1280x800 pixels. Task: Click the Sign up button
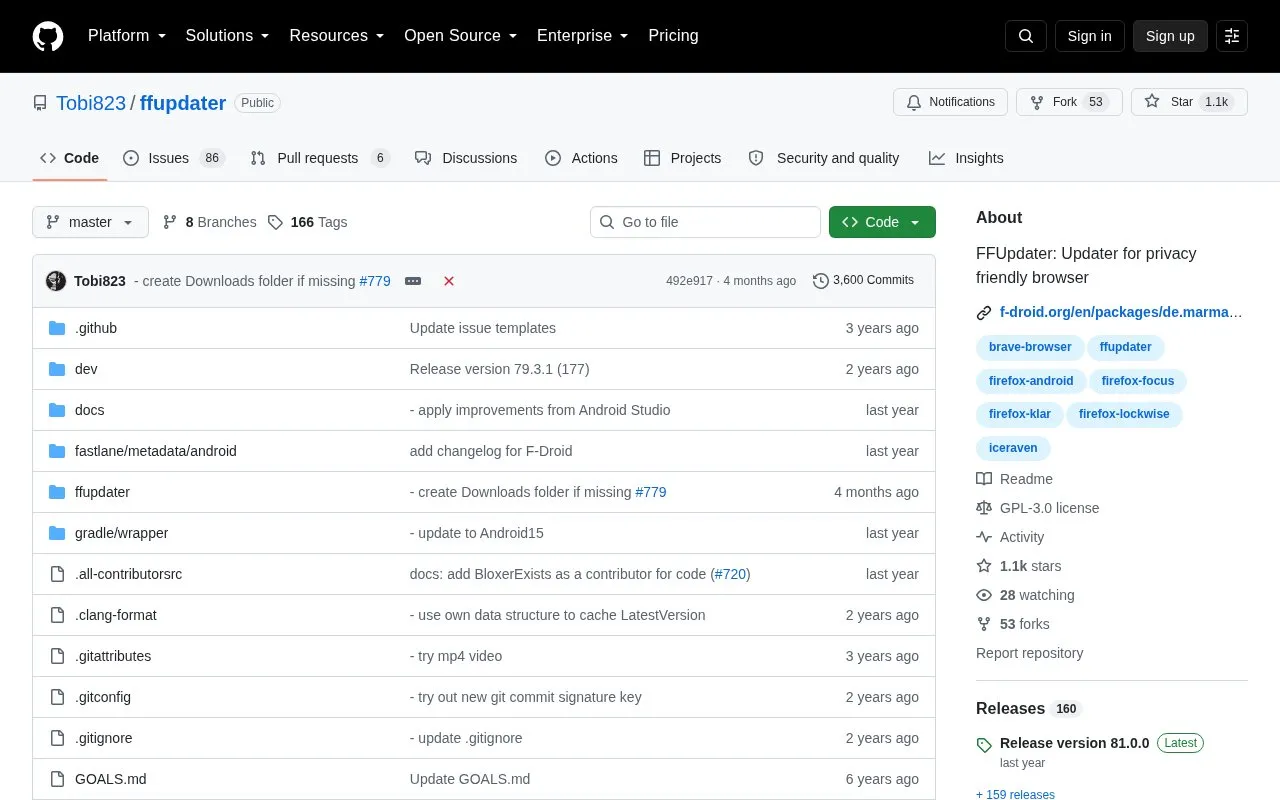point(1170,36)
